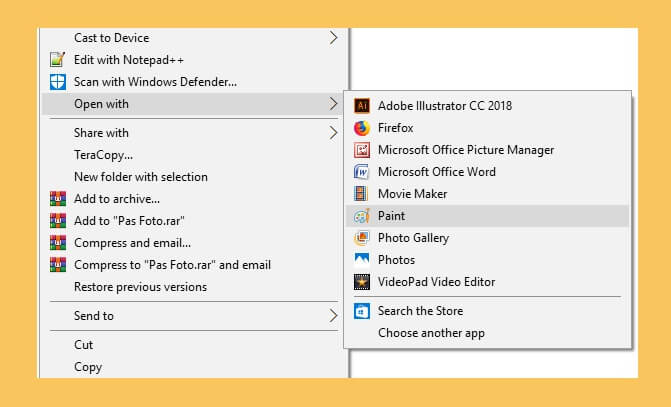The width and height of the screenshot is (671, 407).
Task: Click the Notepad++ icon beside Edit with Notepad++
Action: click(57, 59)
